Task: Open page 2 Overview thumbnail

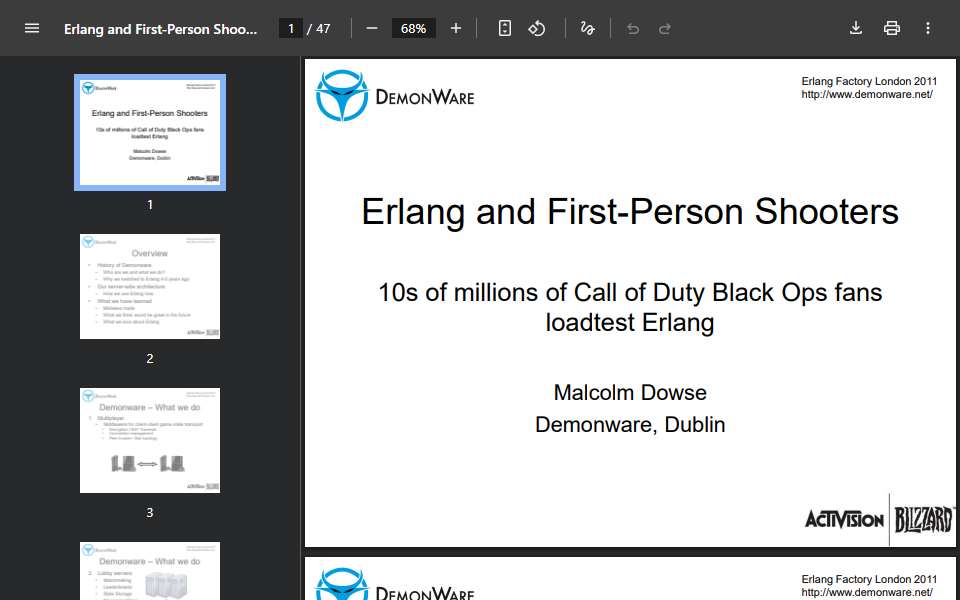Action: (150, 286)
